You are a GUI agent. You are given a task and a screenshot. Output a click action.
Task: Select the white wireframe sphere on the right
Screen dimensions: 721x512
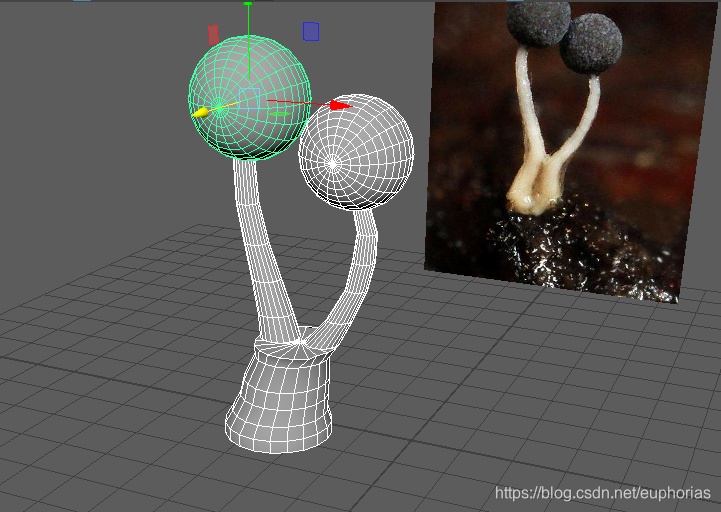(356, 152)
